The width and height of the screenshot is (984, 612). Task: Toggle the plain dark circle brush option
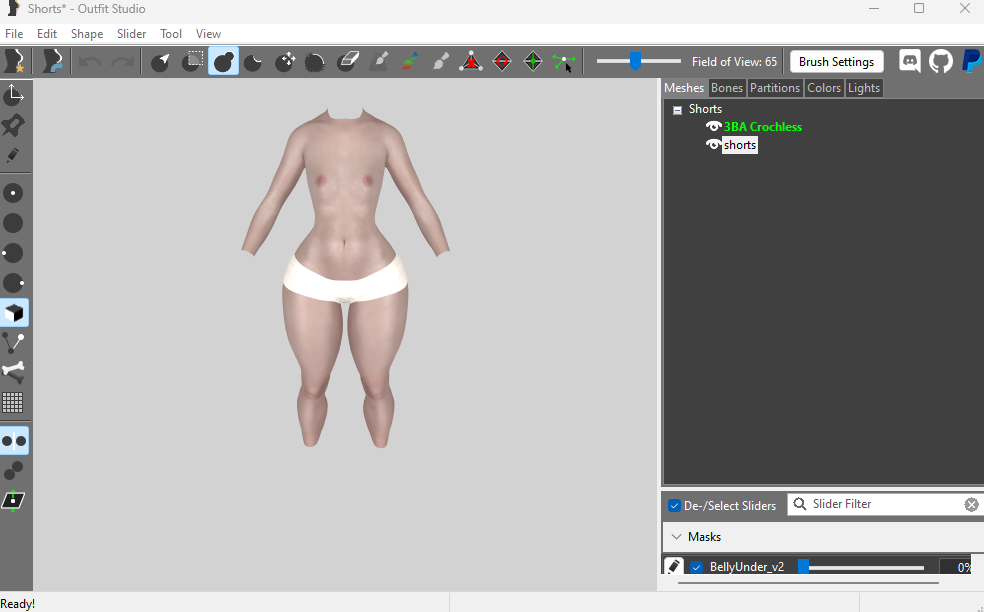tap(13, 223)
